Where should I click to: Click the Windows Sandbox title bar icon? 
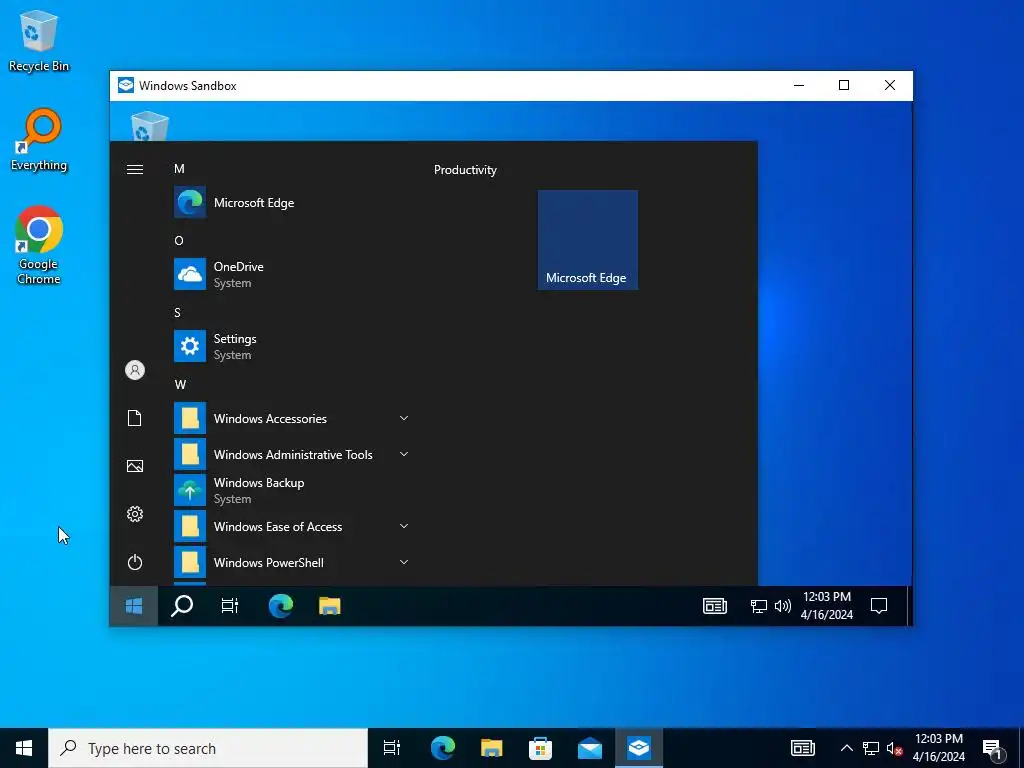pyautogui.click(x=125, y=86)
